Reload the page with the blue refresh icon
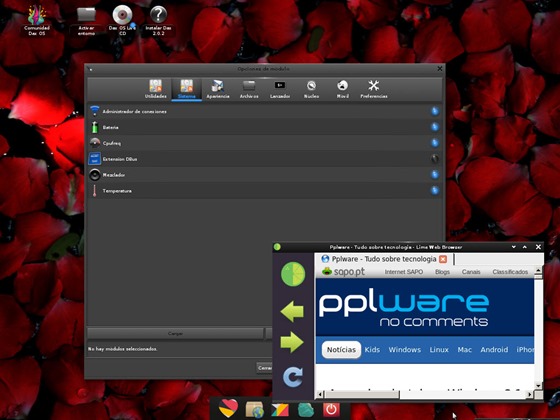The width and height of the screenshot is (560, 420). pos(292,377)
